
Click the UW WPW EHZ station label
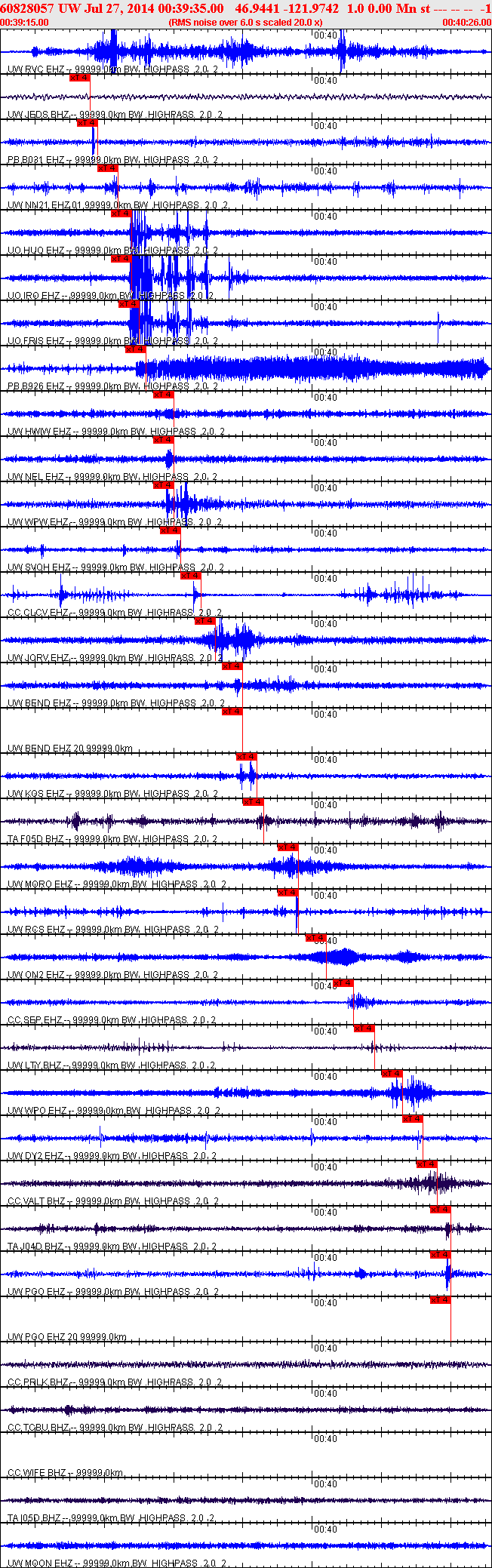pos(115,522)
